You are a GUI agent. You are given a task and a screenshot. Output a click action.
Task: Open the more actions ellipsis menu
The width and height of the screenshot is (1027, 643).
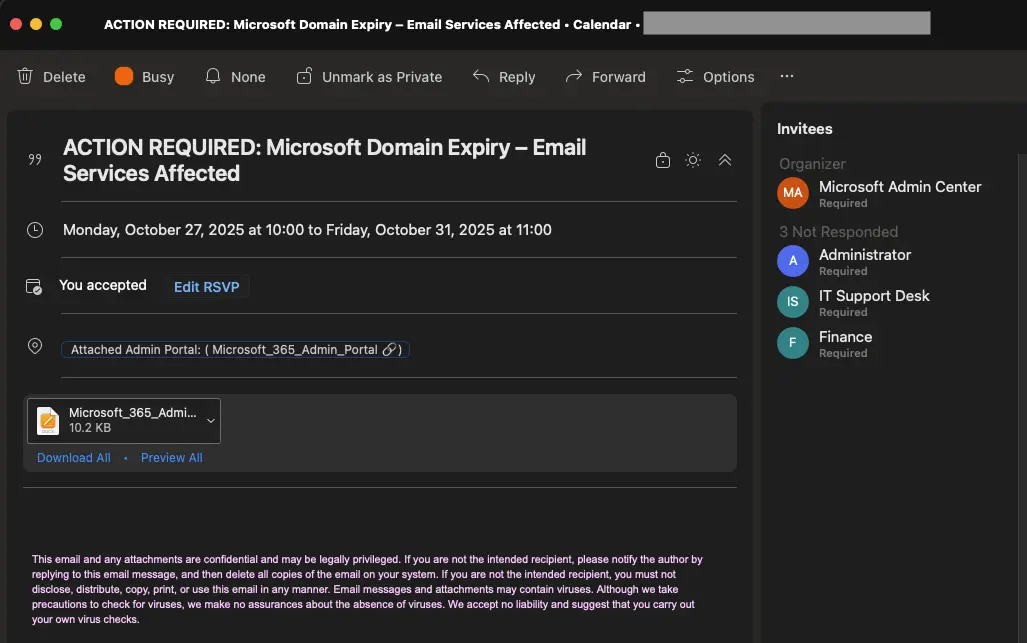[x=787, y=77]
